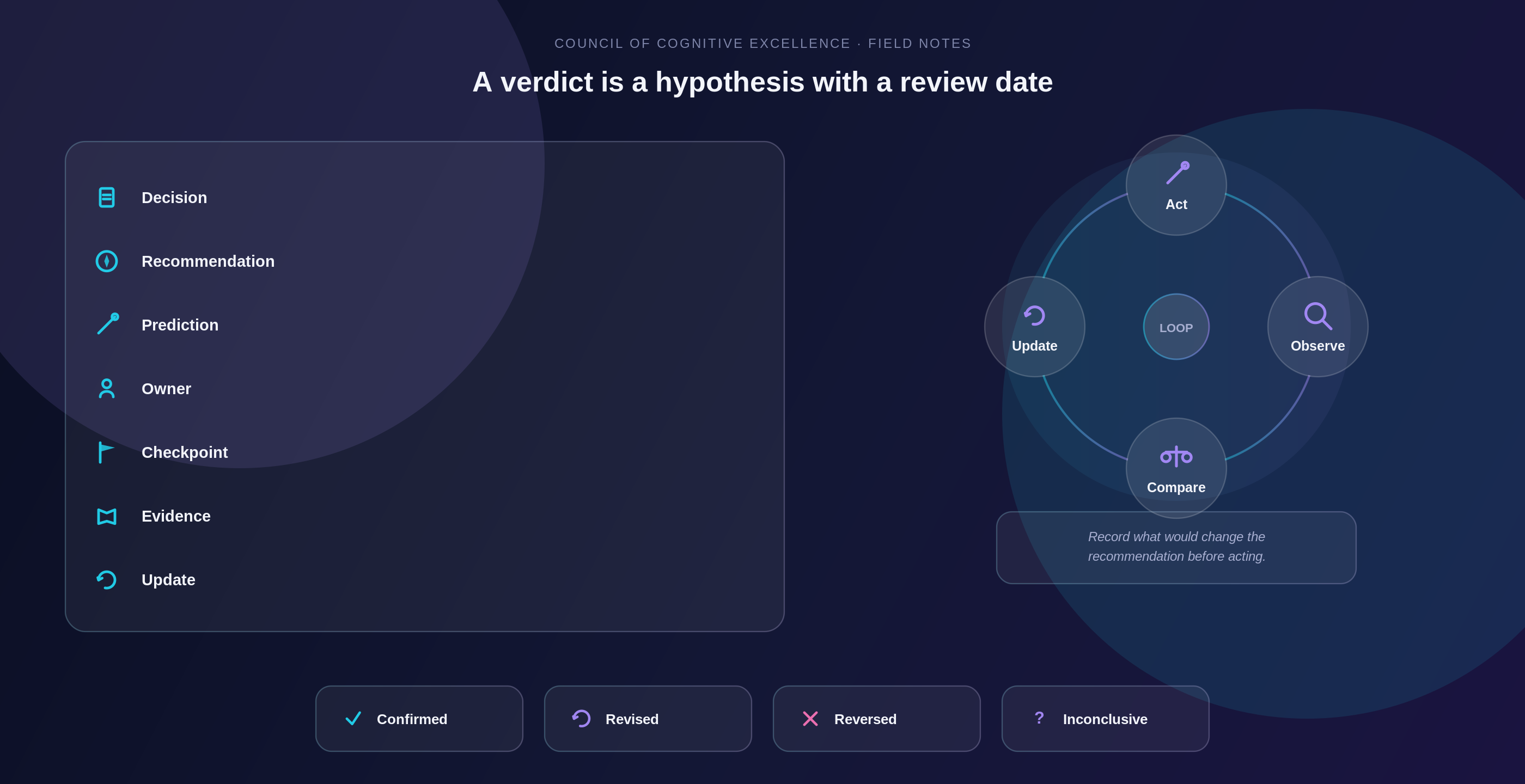Select the Reversed outcome card
1525x784 pixels.
click(x=876, y=719)
